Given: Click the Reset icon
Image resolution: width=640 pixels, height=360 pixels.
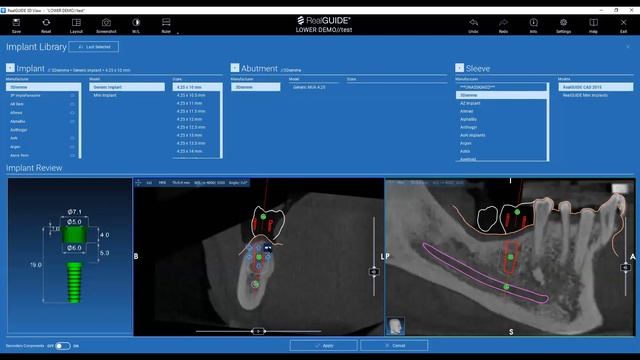Looking at the screenshot, I should click(x=46, y=22).
